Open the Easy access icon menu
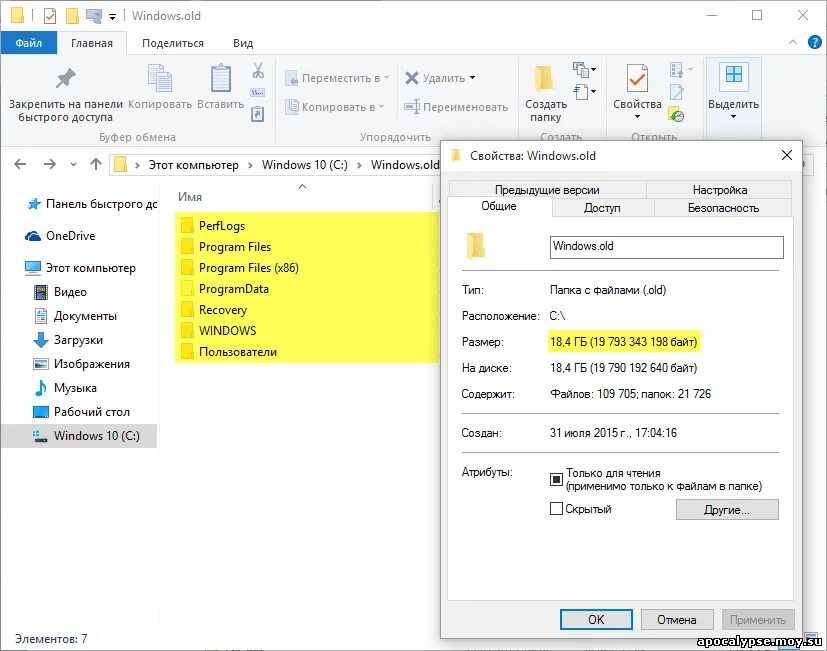The image size is (827, 651). (584, 92)
